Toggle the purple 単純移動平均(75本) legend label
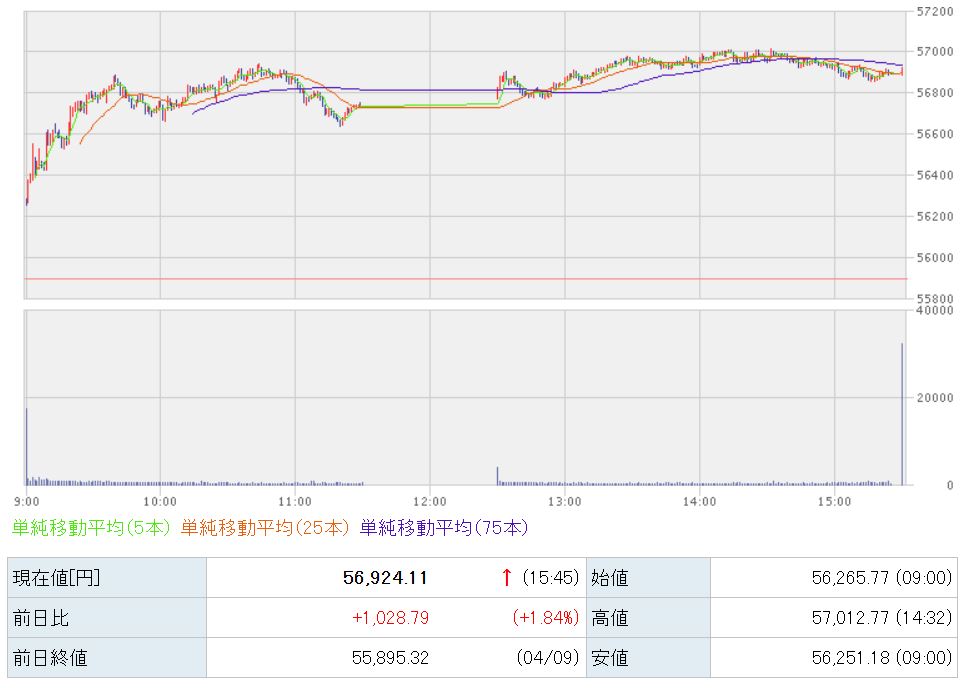The image size is (965, 688). tap(444, 527)
